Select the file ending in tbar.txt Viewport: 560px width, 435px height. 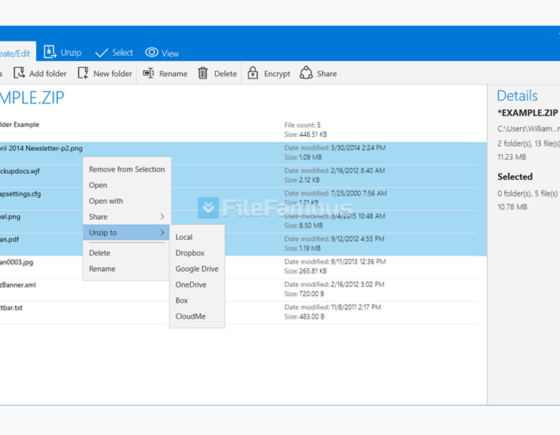[x=239, y=313]
